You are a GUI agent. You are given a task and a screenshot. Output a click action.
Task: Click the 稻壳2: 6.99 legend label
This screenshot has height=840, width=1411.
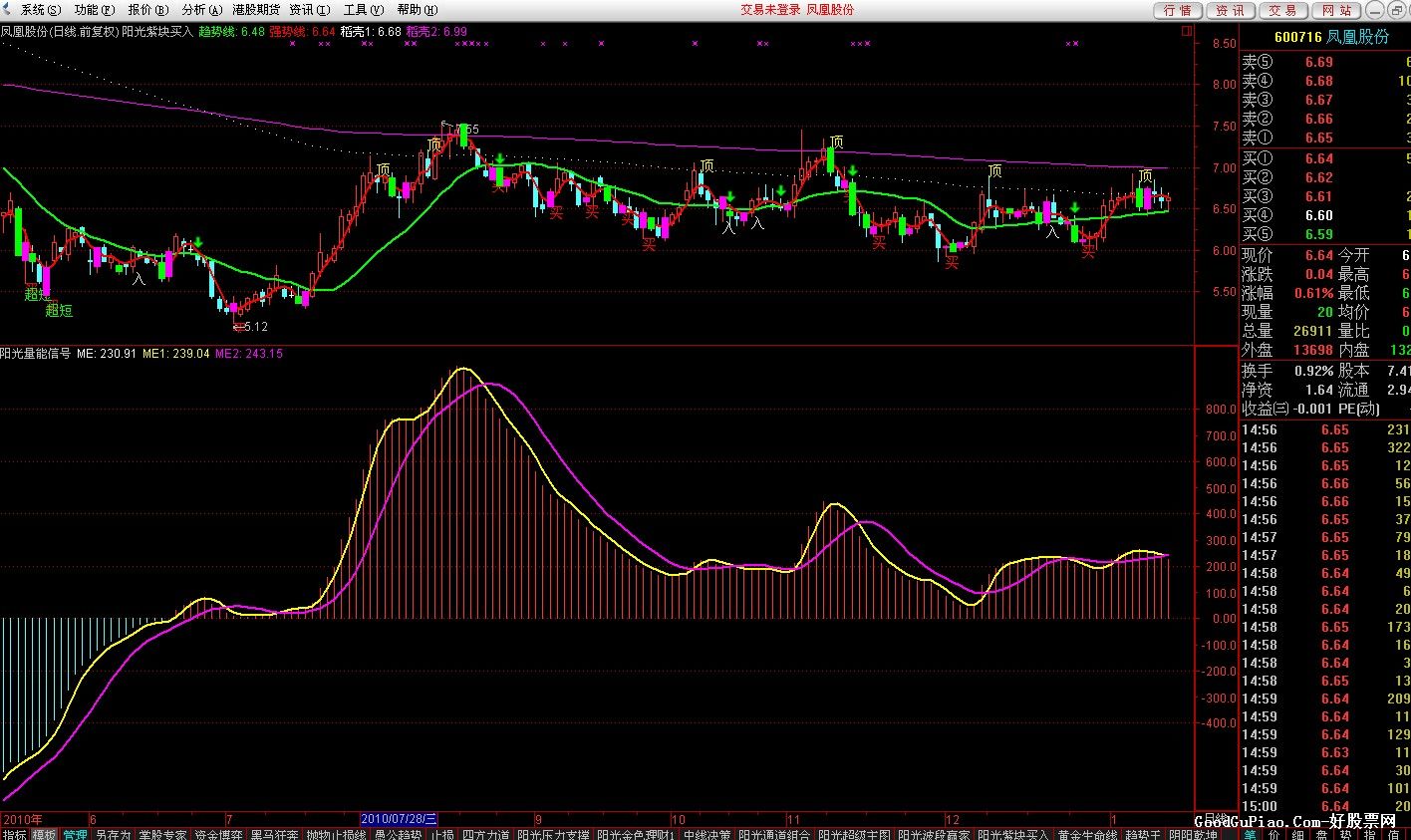coord(436,32)
